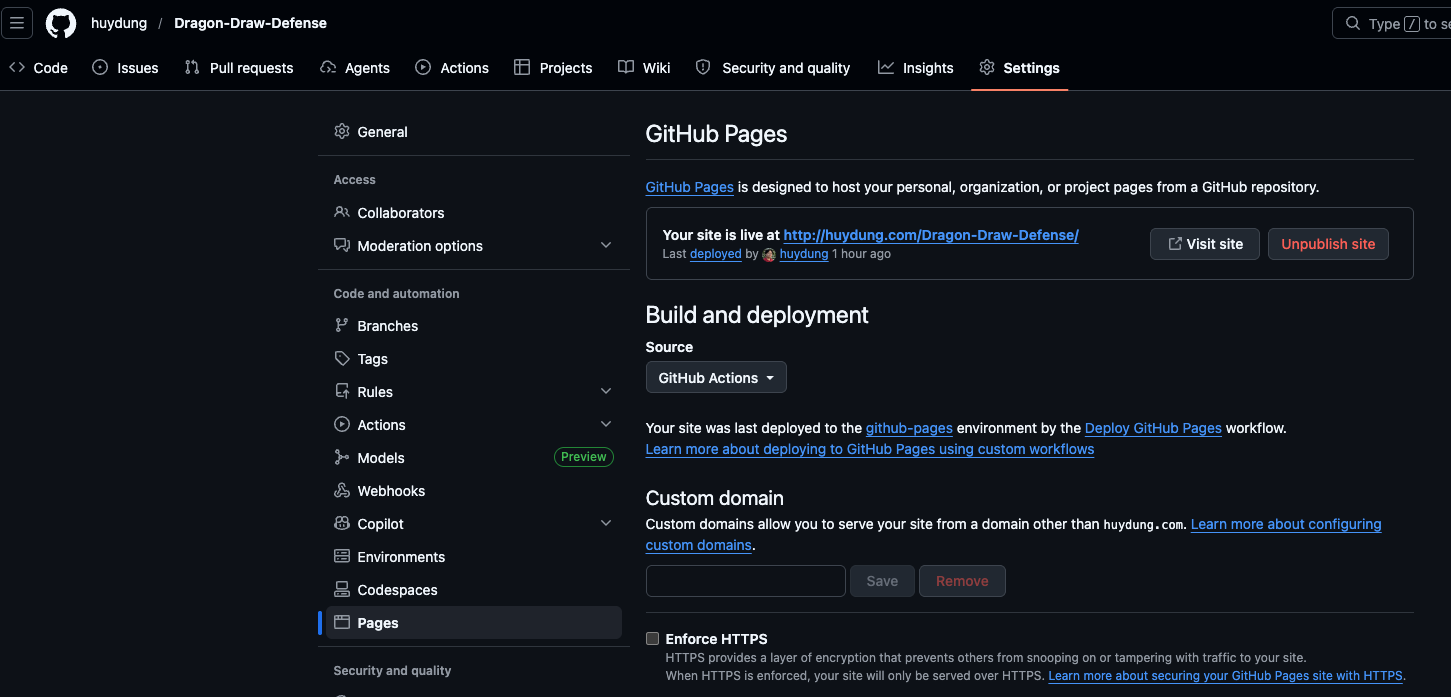Click the custom domain Save button
1451x697 pixels.
point(882,581)
